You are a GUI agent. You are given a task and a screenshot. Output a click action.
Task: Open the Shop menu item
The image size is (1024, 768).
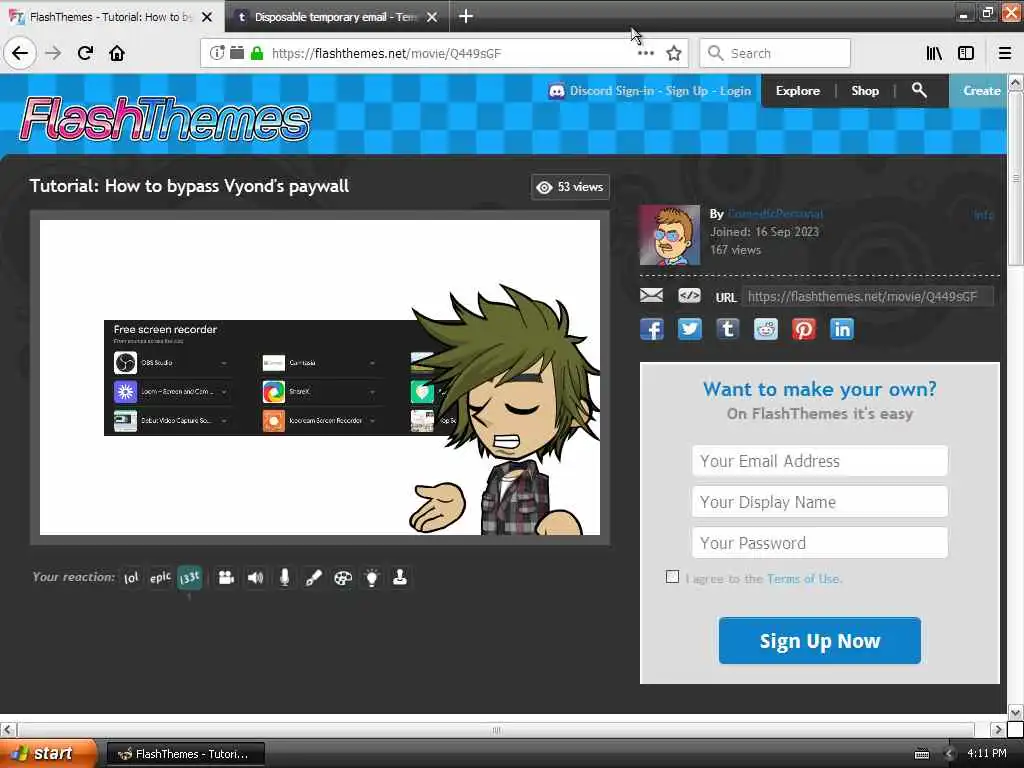[865, 91]
